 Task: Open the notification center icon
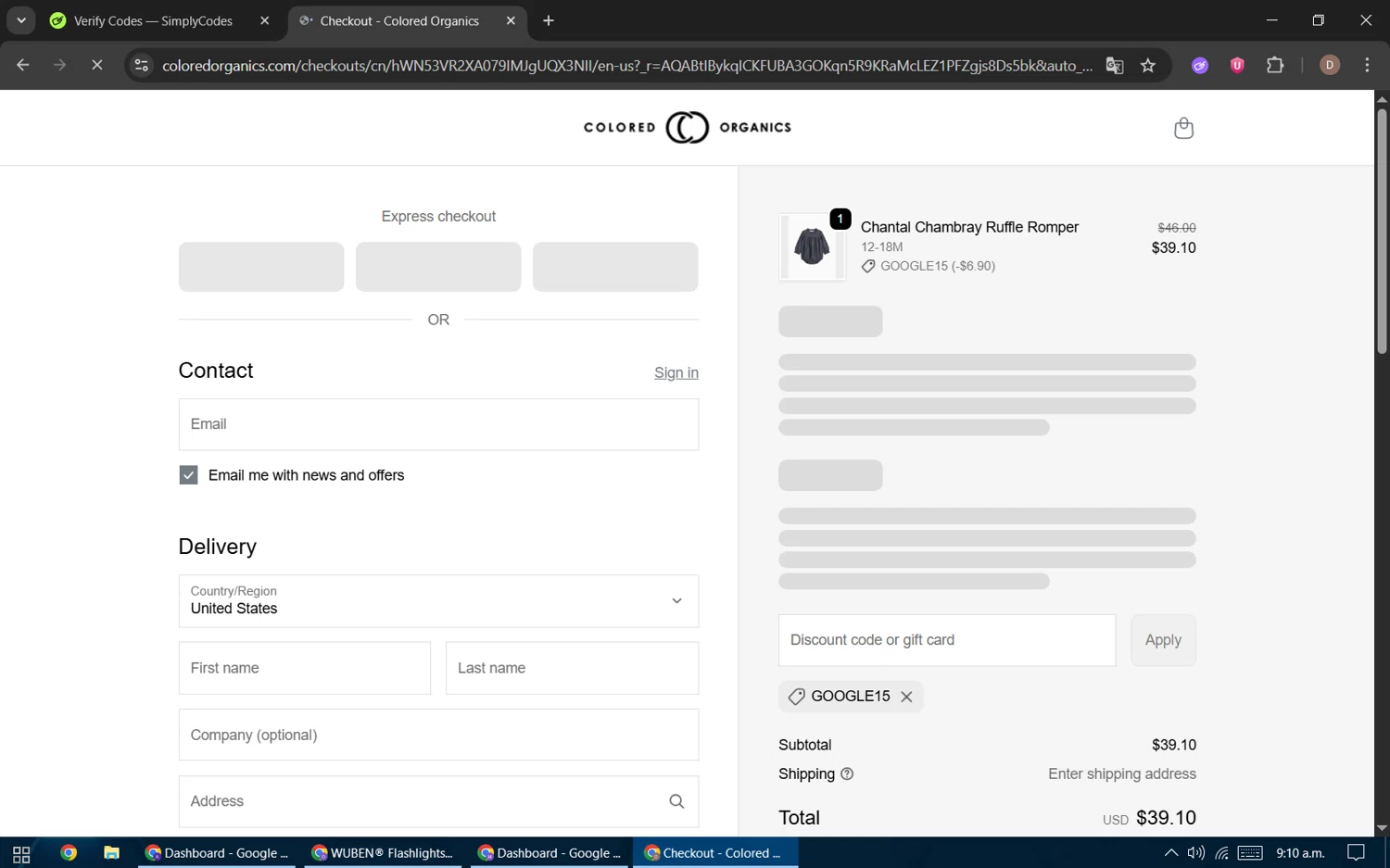click(1357, 853)
